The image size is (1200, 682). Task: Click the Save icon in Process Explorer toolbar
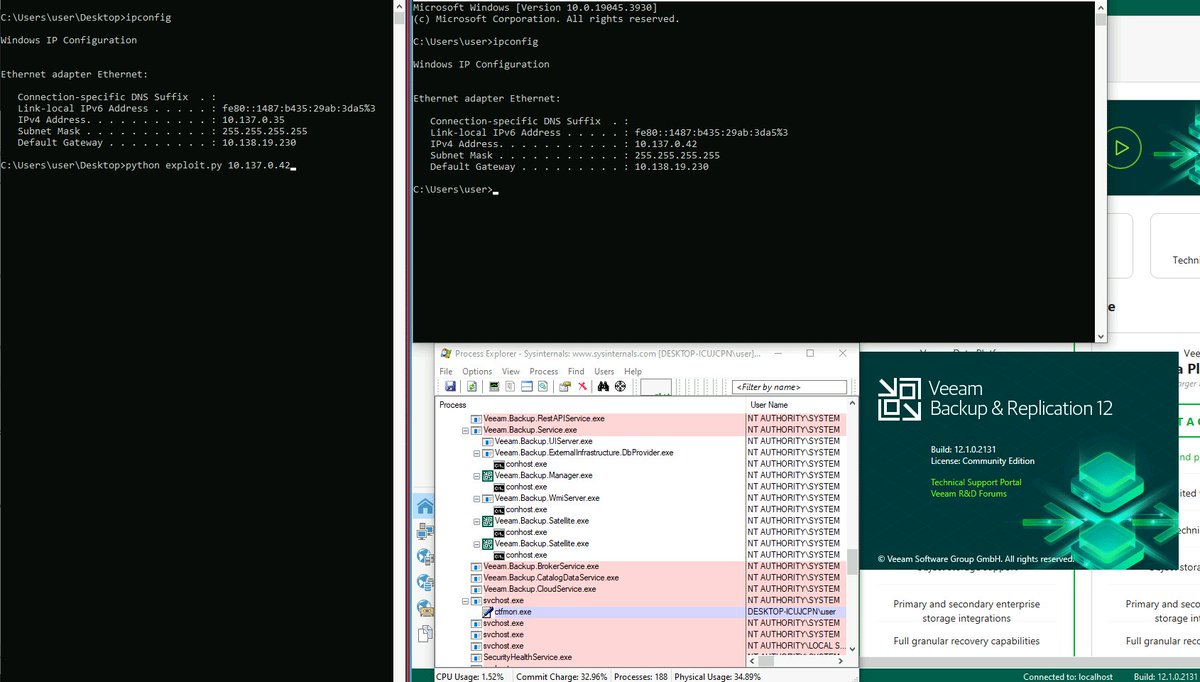[x=450, y=386]
